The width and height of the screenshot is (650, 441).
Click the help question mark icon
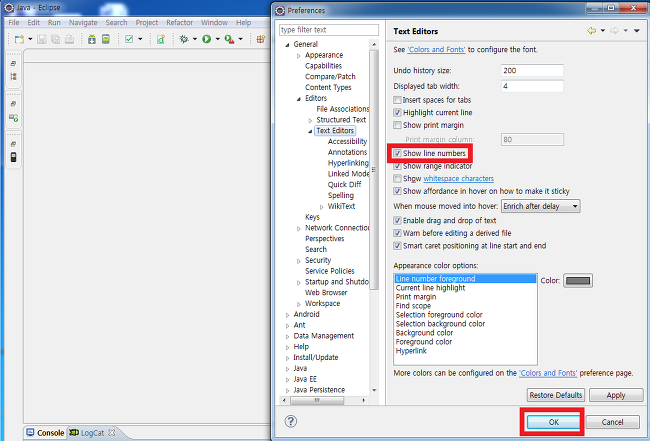click(291, 421)
